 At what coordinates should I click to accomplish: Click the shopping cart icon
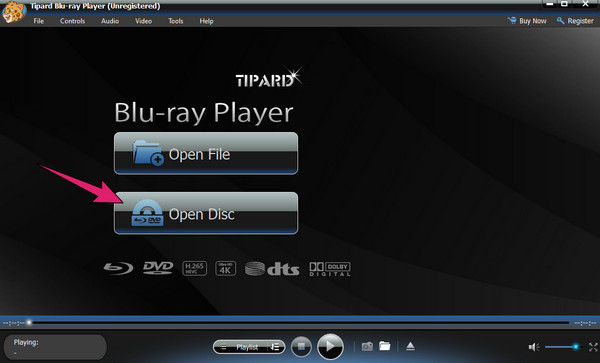coord(512,20)
